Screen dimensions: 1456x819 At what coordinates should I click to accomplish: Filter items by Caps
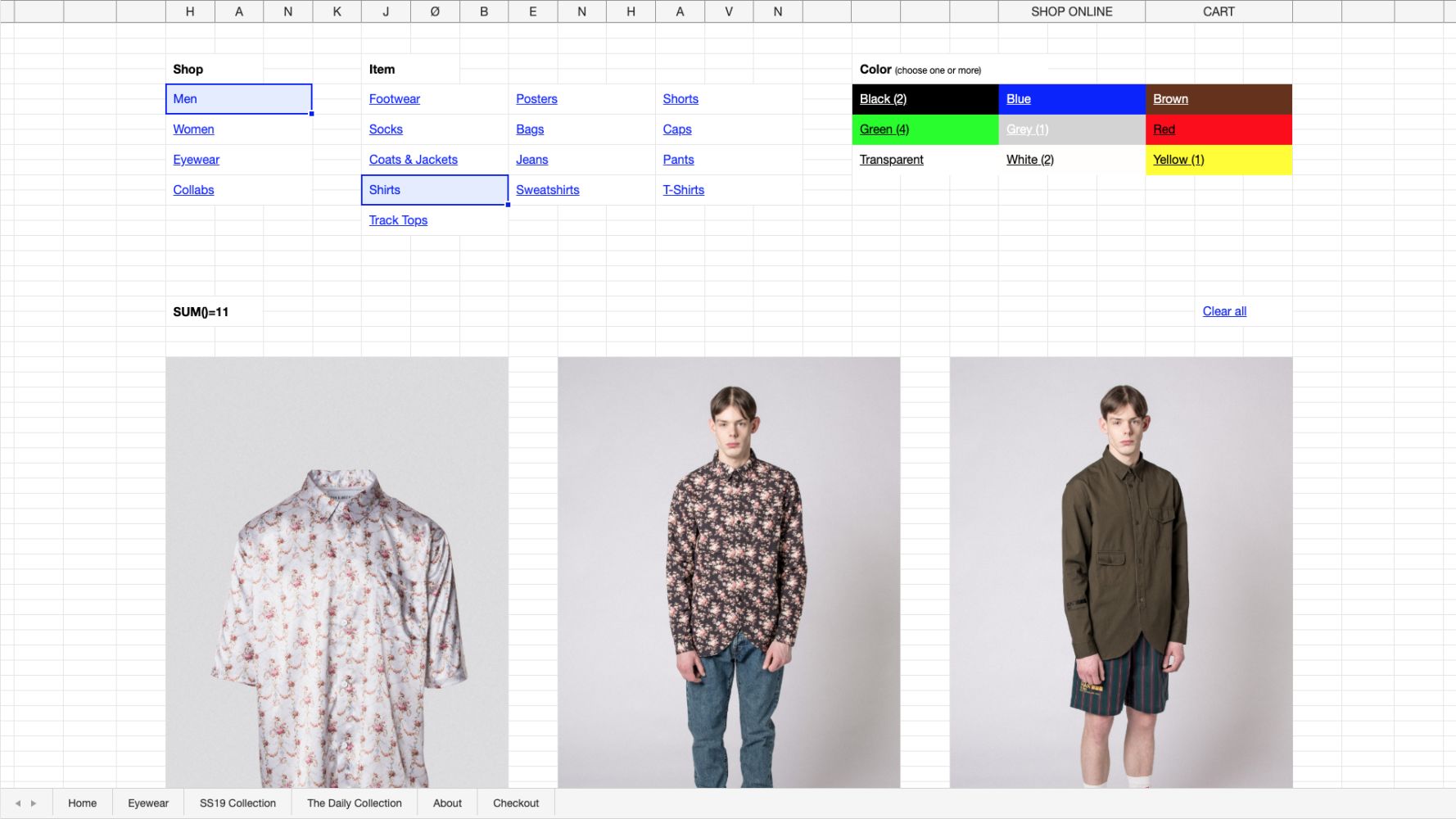tap(677, 129)
